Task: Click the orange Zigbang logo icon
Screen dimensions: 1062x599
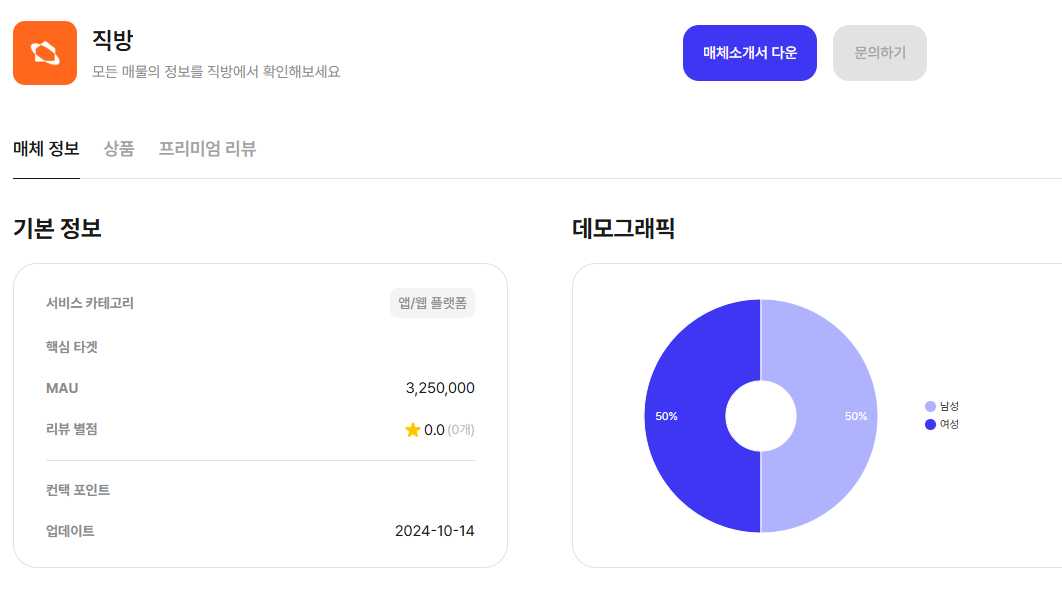Action: (45, 53)
